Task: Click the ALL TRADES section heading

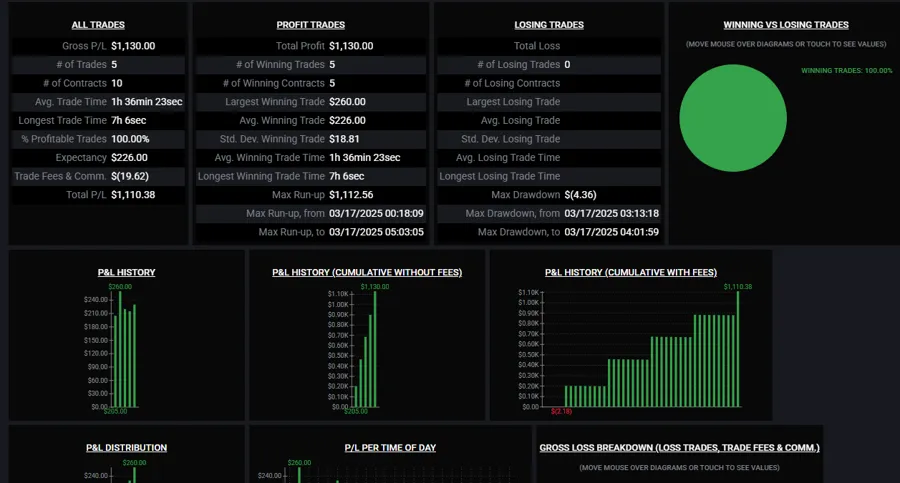Action: point(98,25)
